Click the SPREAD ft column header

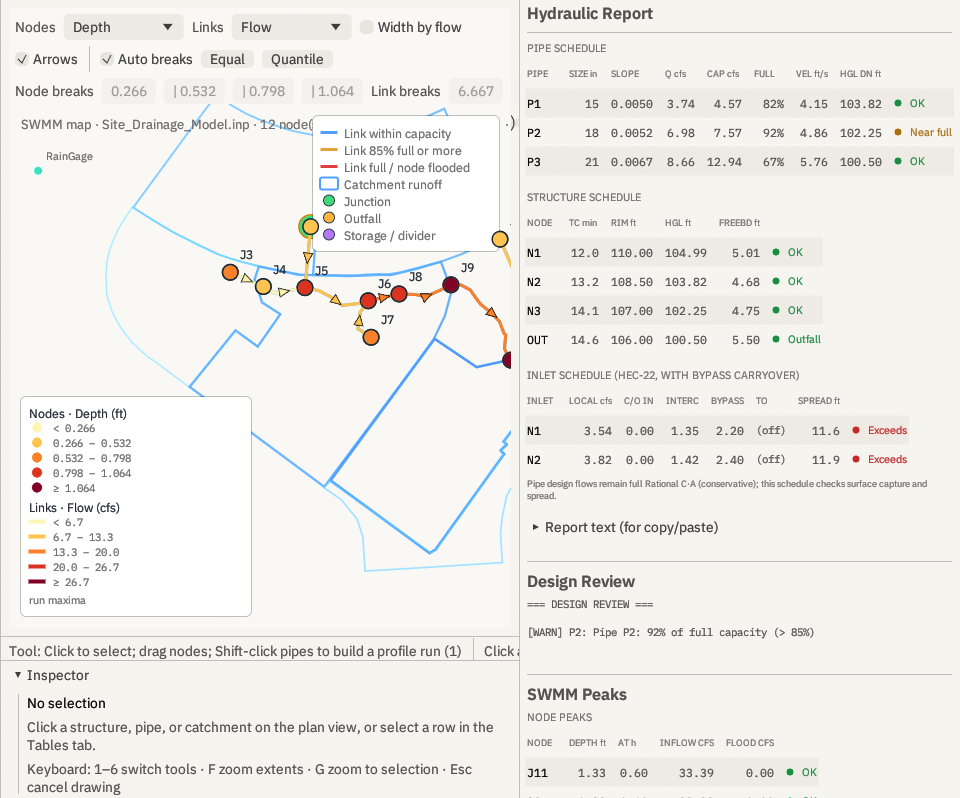(819, 401)
